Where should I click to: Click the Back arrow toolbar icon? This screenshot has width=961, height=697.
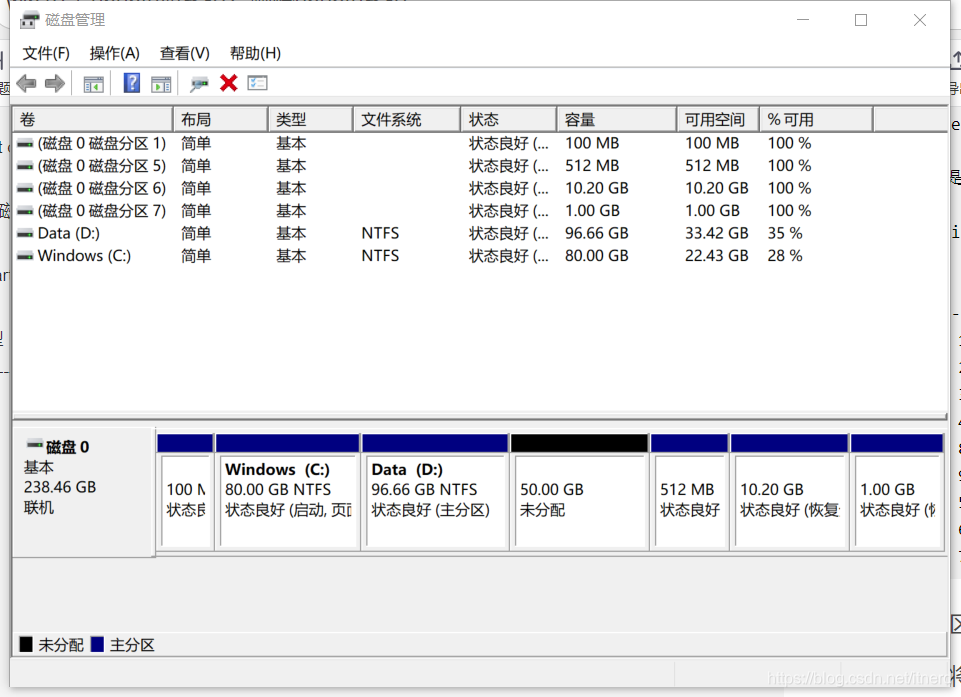click(26, 83)
